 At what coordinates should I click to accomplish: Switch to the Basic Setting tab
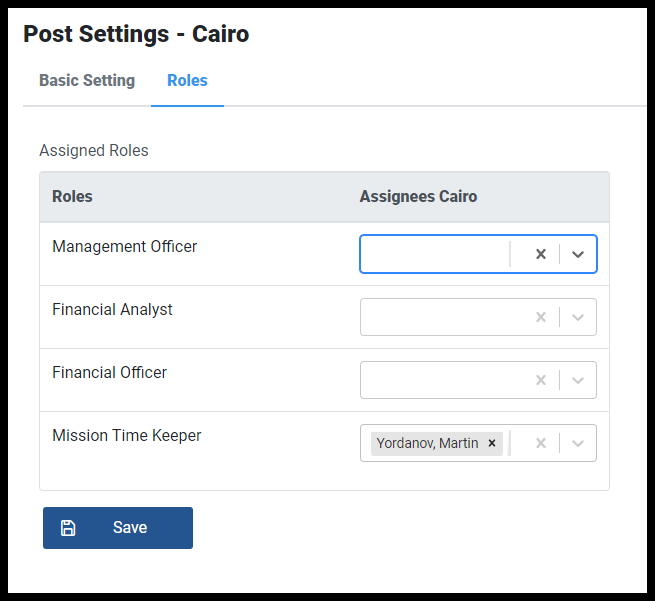click(x=87, y=81)
